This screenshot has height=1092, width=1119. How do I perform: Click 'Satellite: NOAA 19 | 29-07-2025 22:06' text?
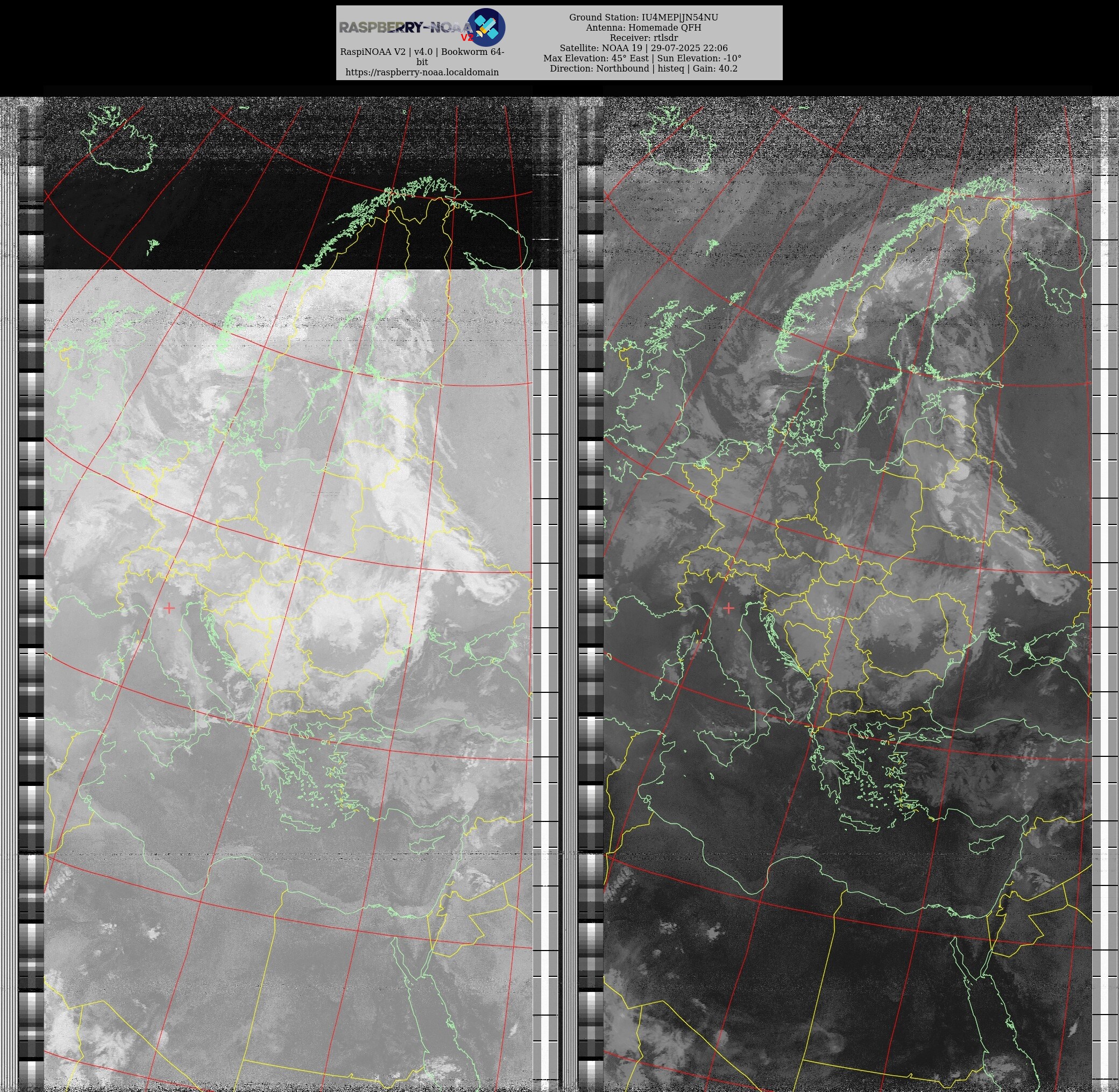643,48
